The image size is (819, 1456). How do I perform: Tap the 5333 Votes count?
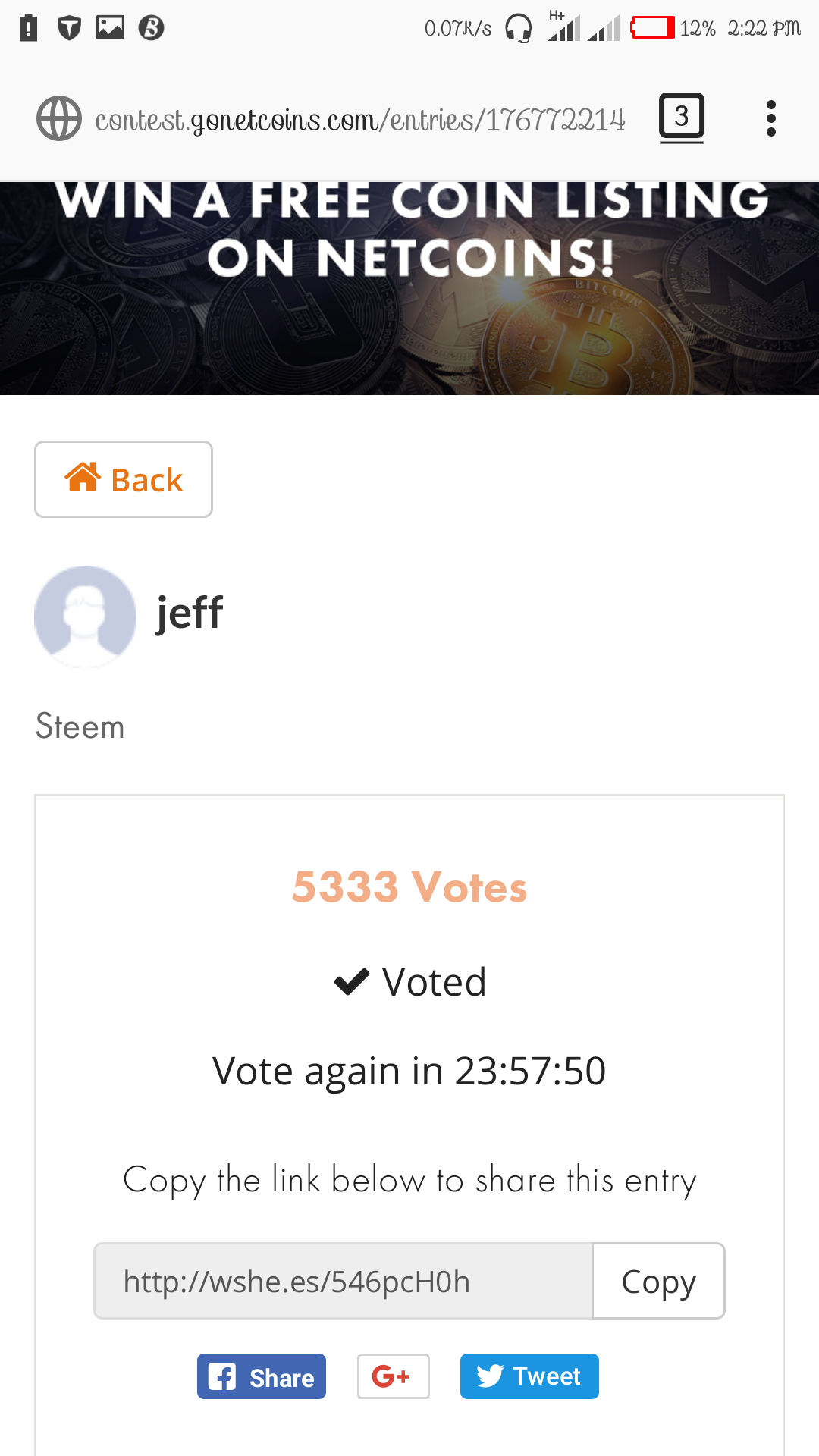409,886
